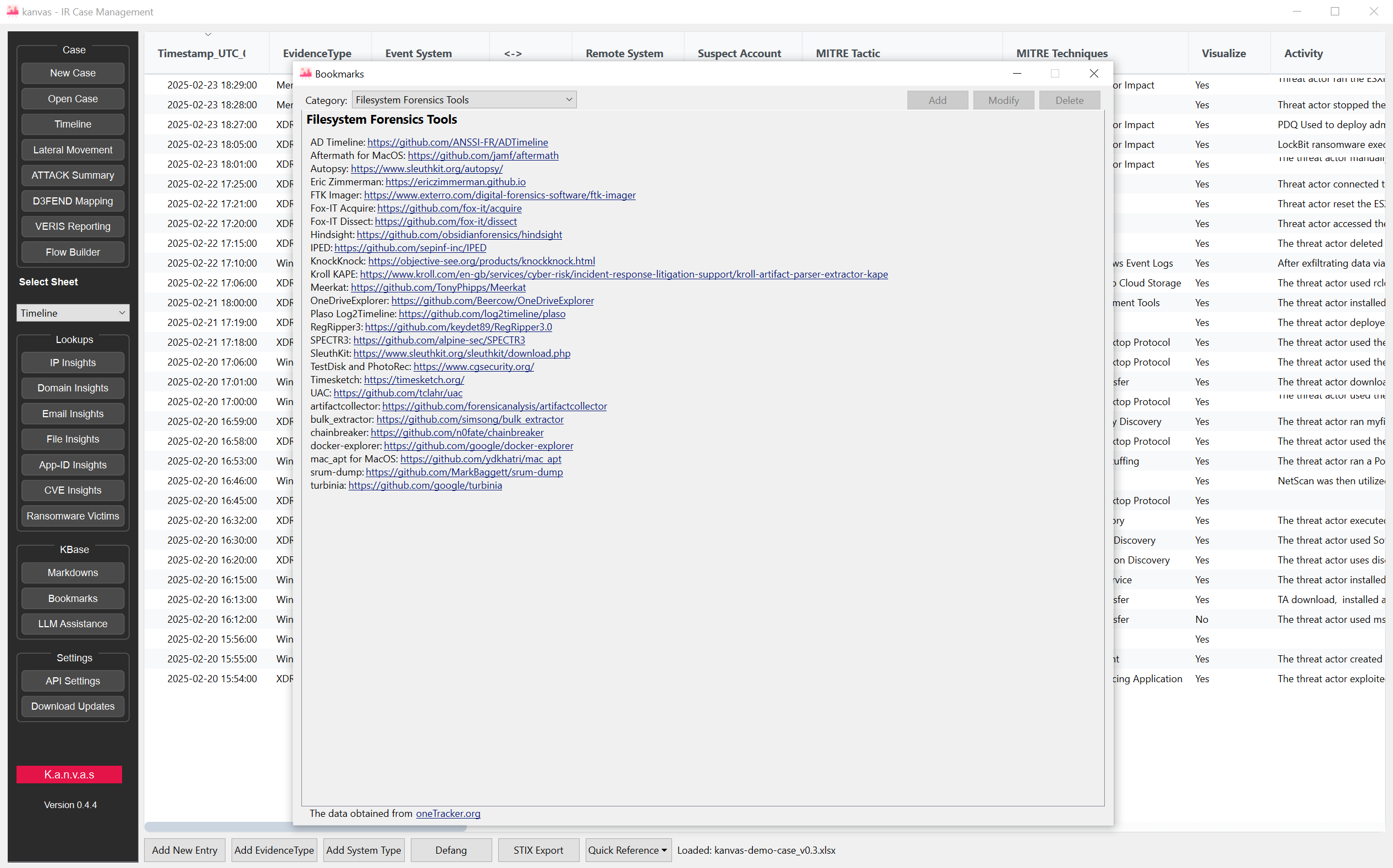Close the Bookmarks dialog
The width and height of the screenshot is (1393, 868).
click(x=1093, y=74)
